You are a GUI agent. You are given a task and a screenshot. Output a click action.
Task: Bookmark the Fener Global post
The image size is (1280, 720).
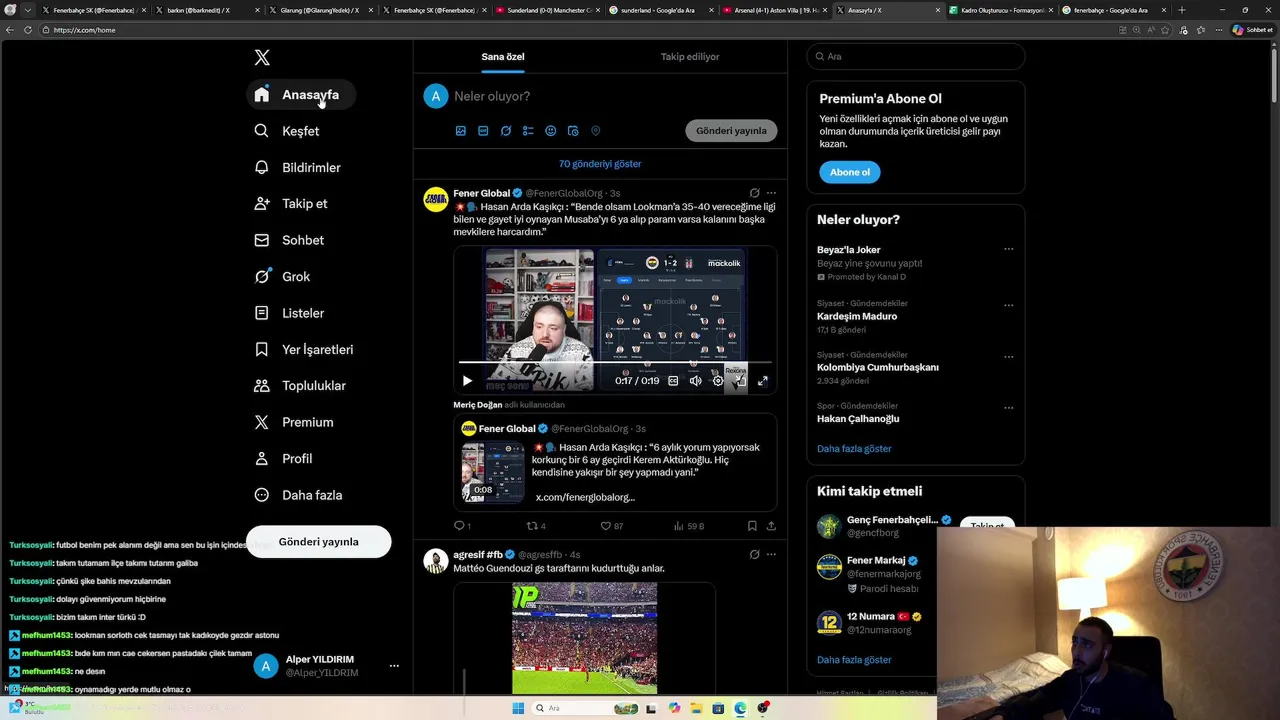[752, 526]
